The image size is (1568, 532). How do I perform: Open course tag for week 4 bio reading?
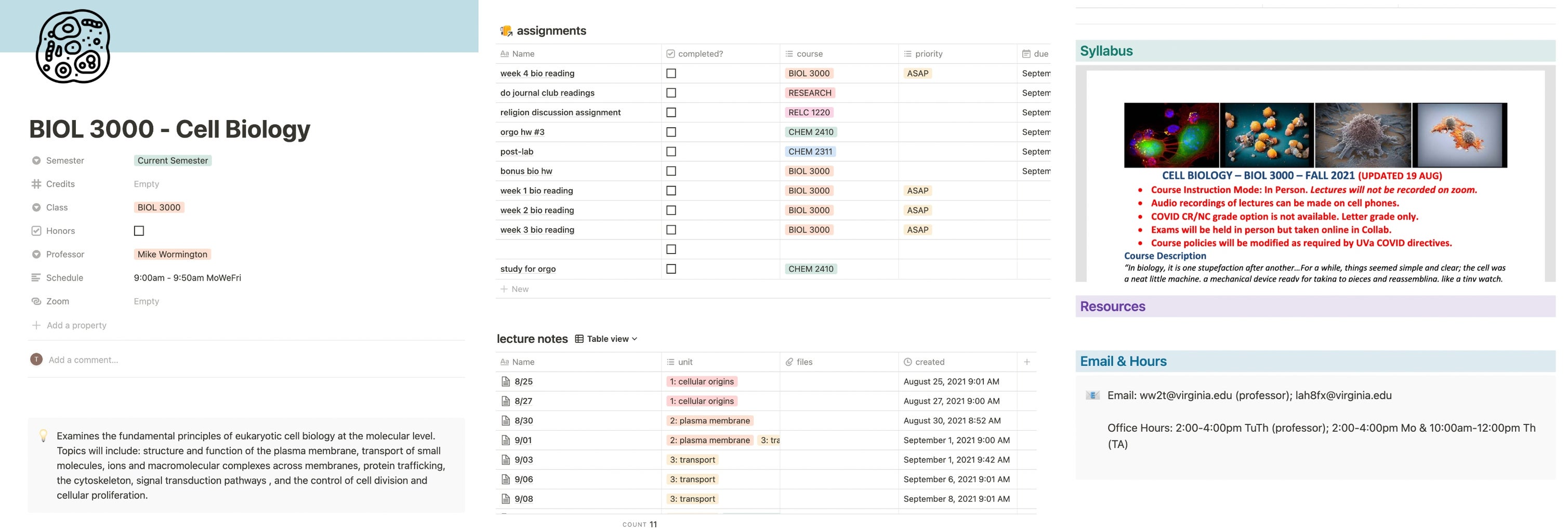(x=808, y=73)
